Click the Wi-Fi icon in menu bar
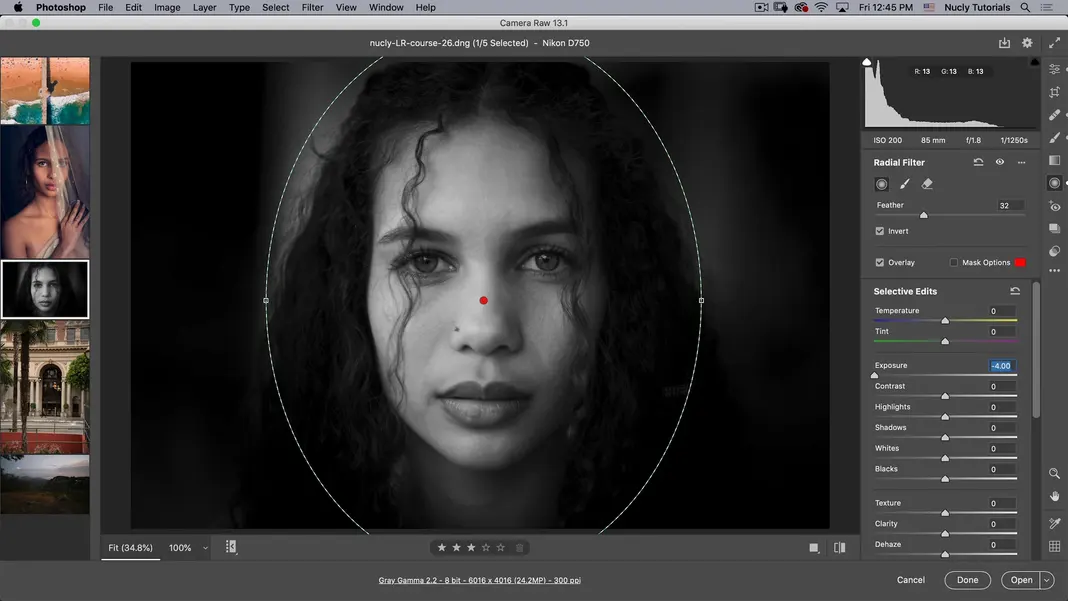 pos(821,7)
